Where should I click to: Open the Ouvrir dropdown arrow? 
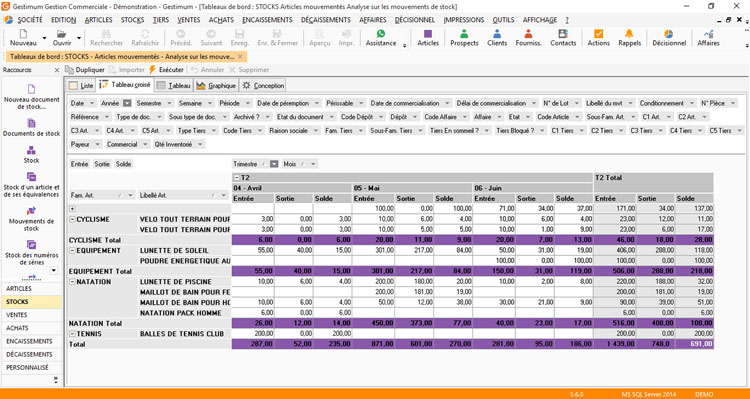click(x=79, y=38)
